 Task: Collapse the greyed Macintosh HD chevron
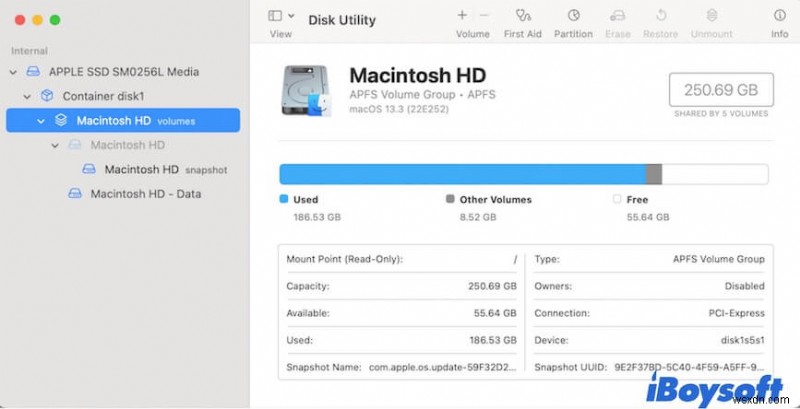coord(55,145)
